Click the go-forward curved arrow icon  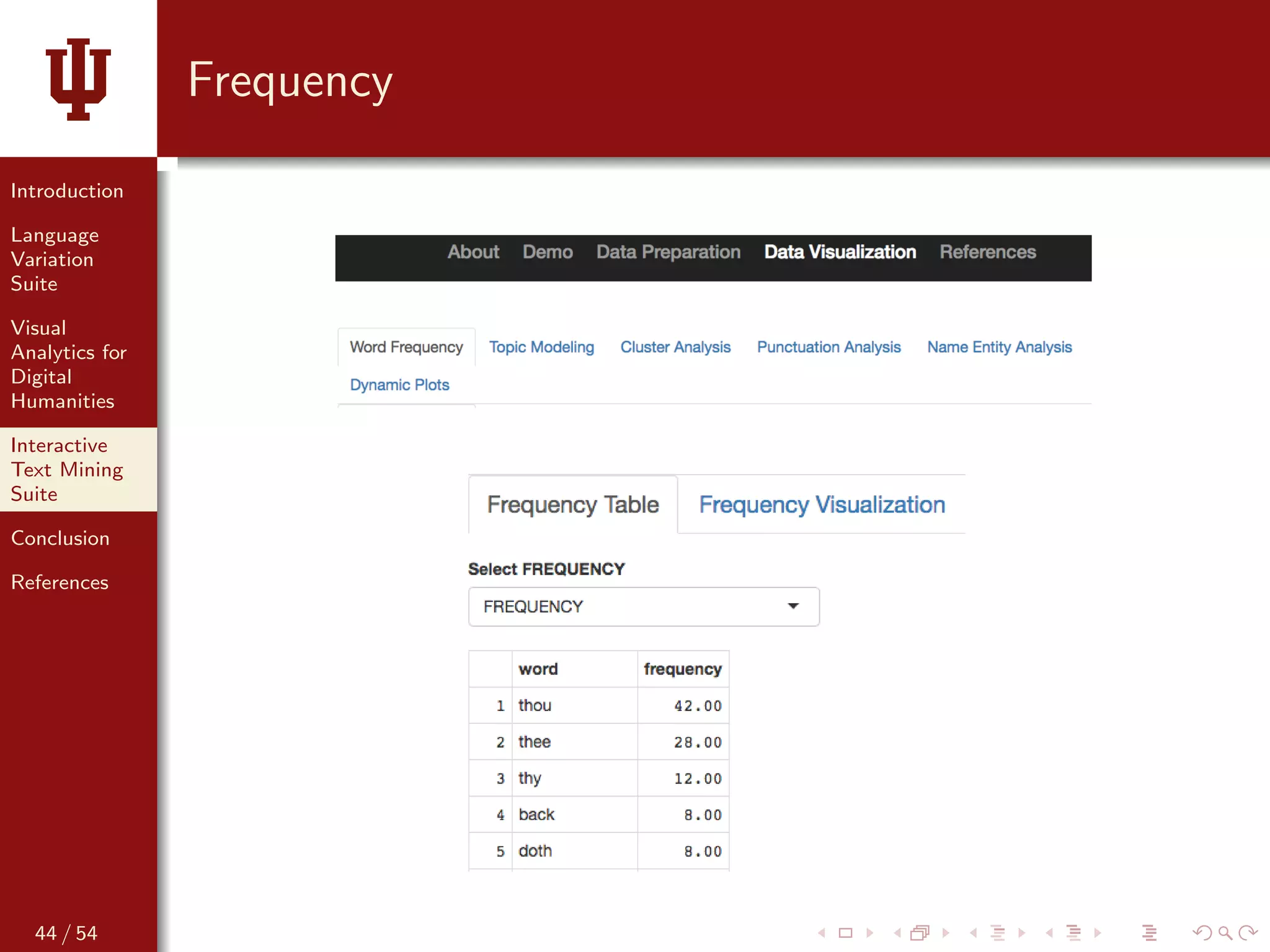tap(1248, 933)
